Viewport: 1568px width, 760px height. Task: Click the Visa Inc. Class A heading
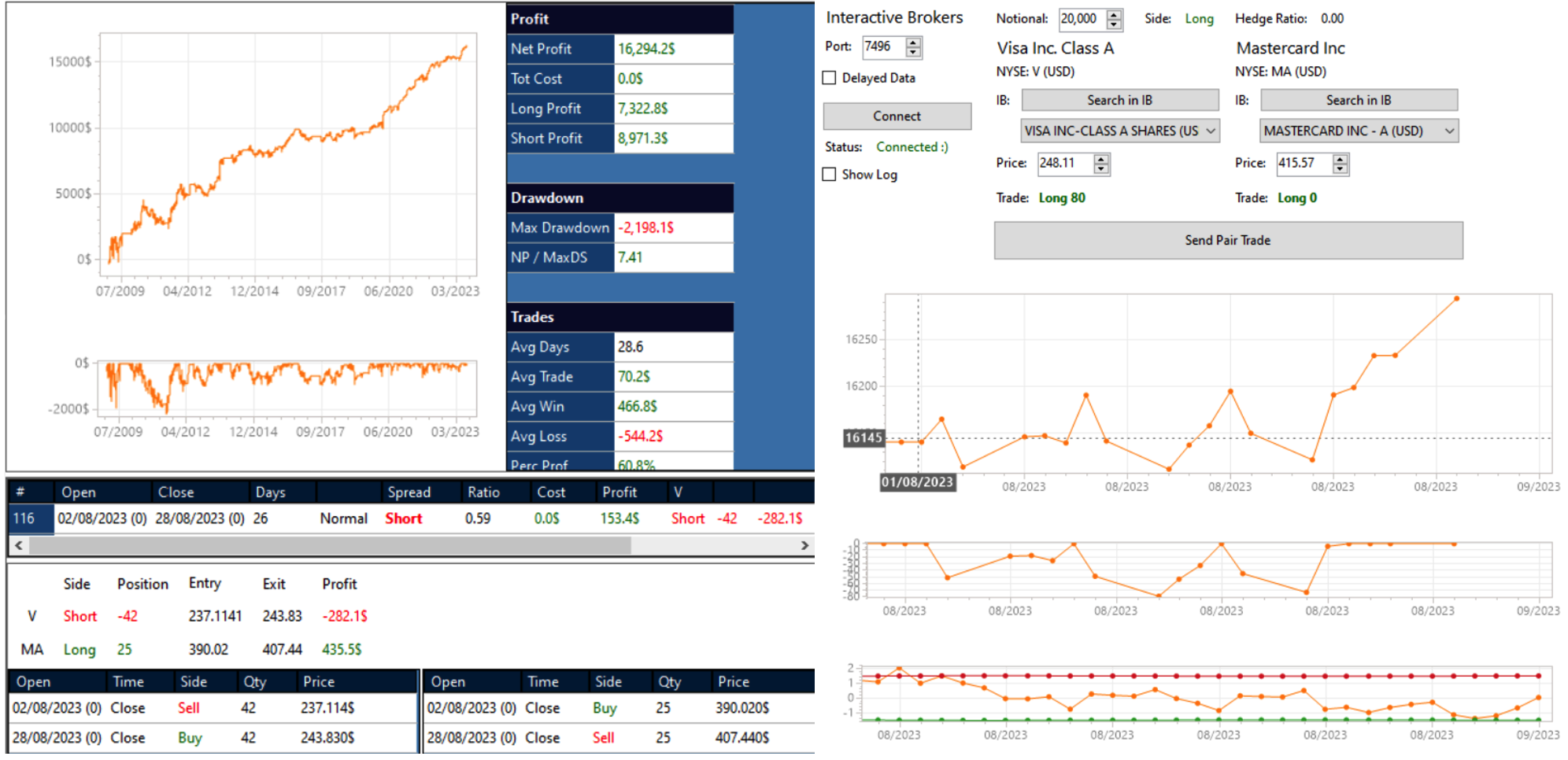coord(1056,49)
